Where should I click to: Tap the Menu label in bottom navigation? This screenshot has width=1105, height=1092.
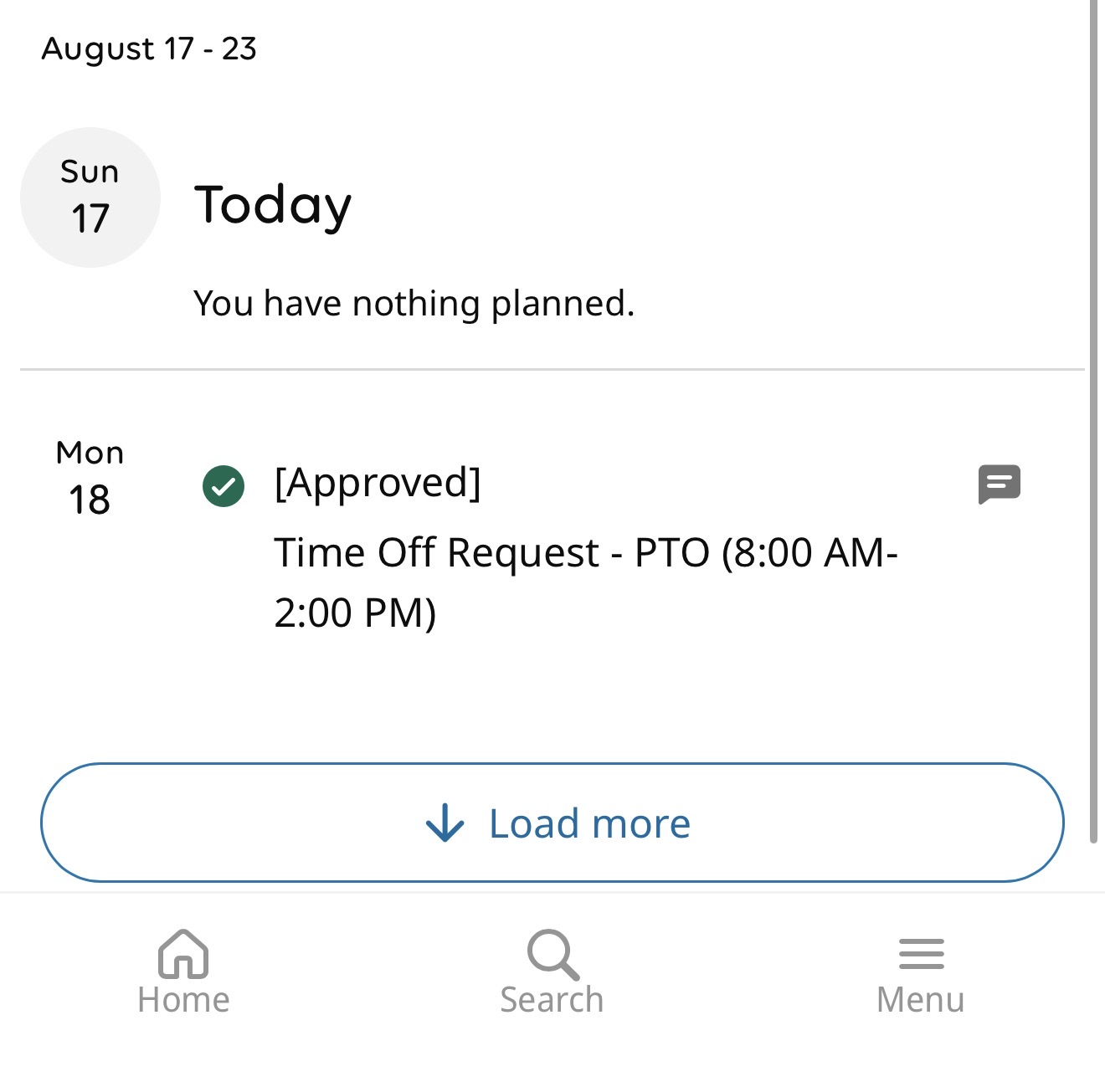[x=920, y=1000]
